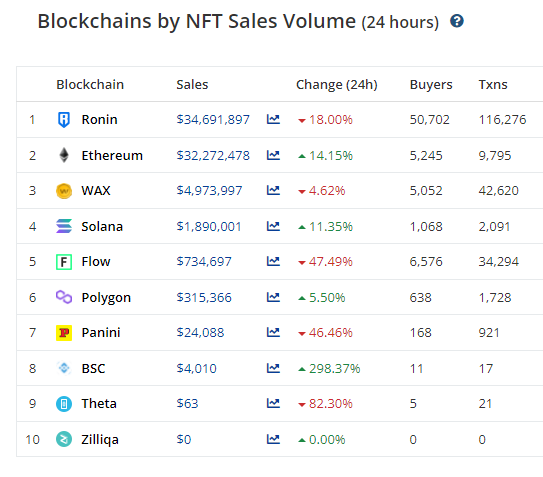Select Ronin buyers count 50,702
This screenshot has height=477, width=543.
[429, 120]
